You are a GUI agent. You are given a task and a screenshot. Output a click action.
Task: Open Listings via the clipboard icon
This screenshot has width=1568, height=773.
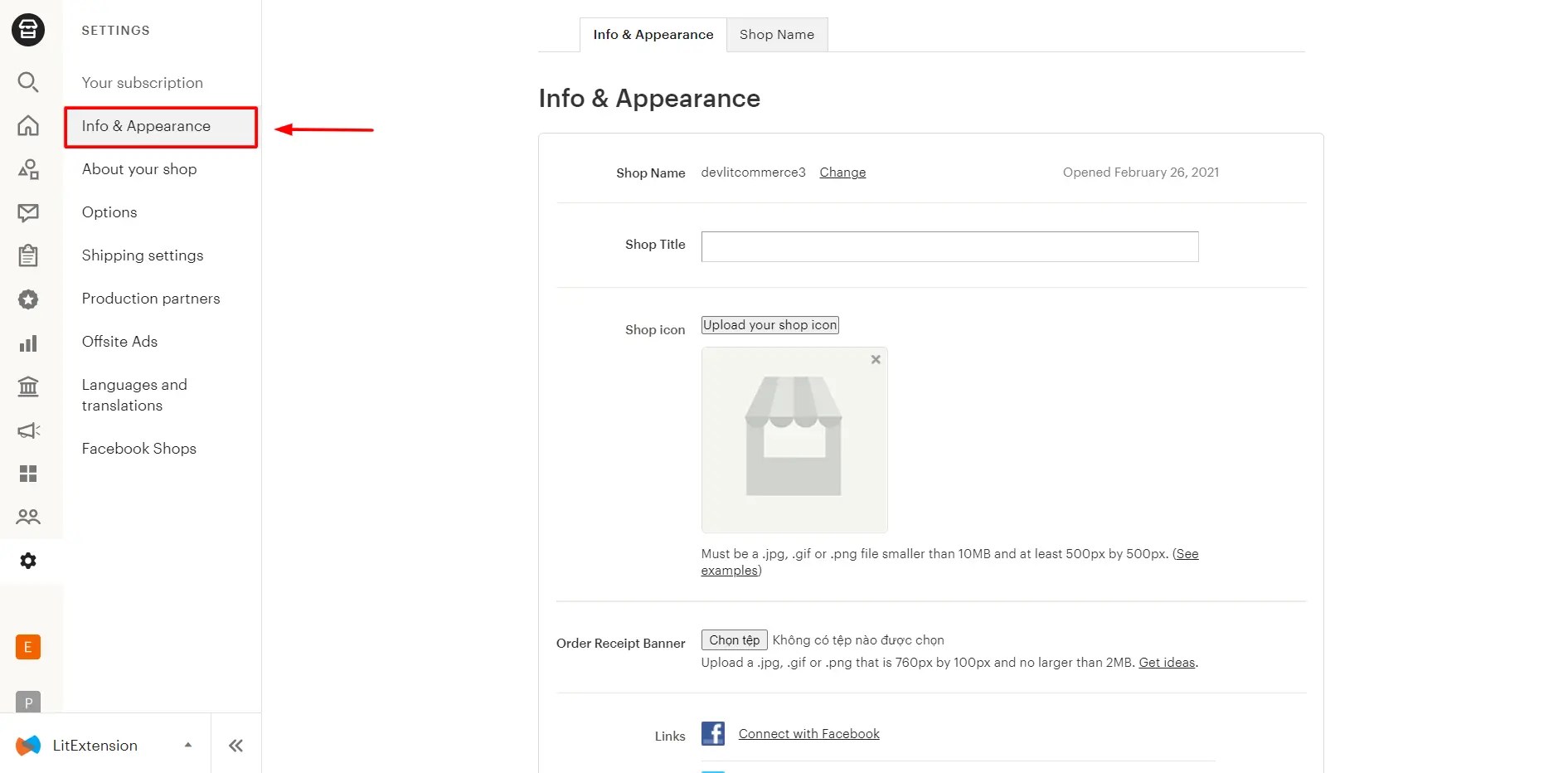28,255
